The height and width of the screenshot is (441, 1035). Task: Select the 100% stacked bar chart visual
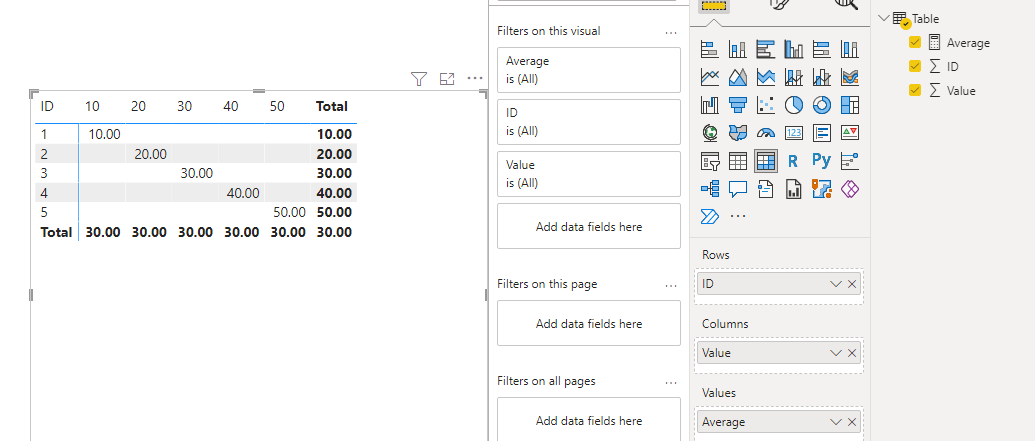click(822, 49)
